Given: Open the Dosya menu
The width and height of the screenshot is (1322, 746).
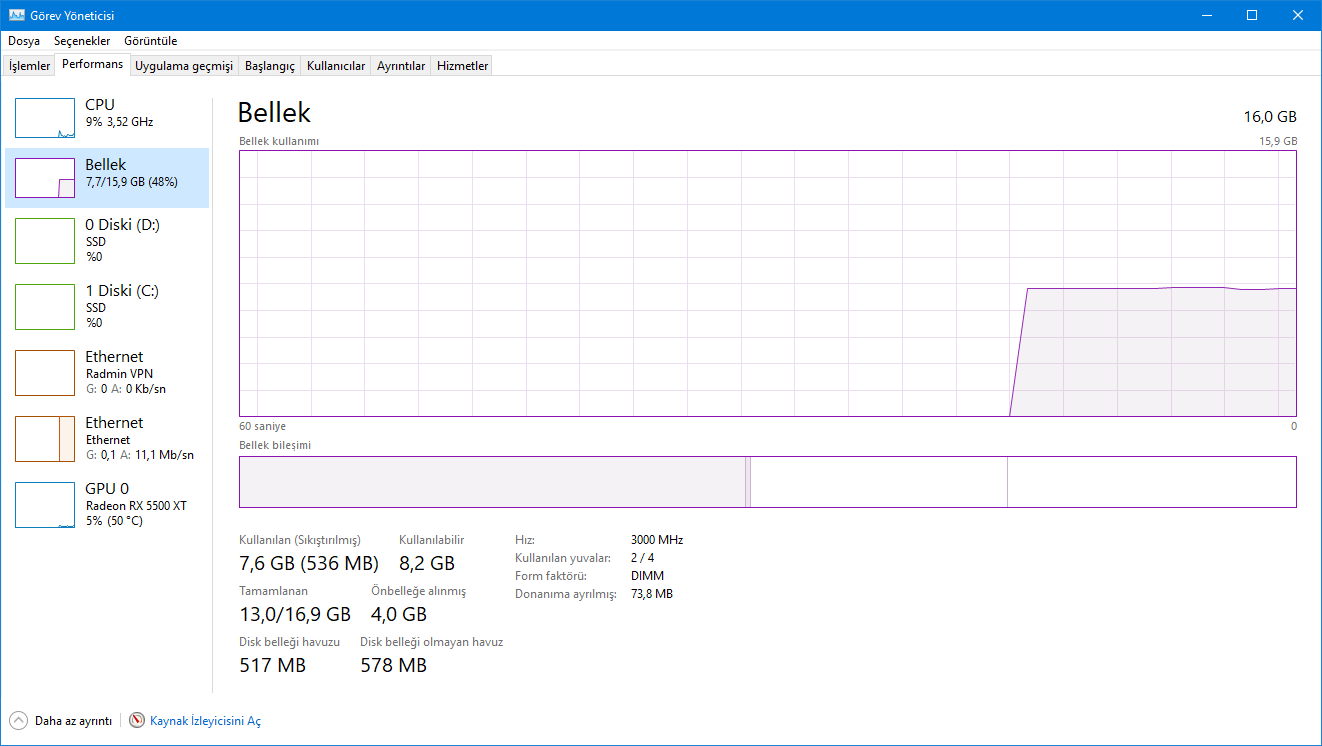Looking at the screenshot, I should tap(24, 41).
